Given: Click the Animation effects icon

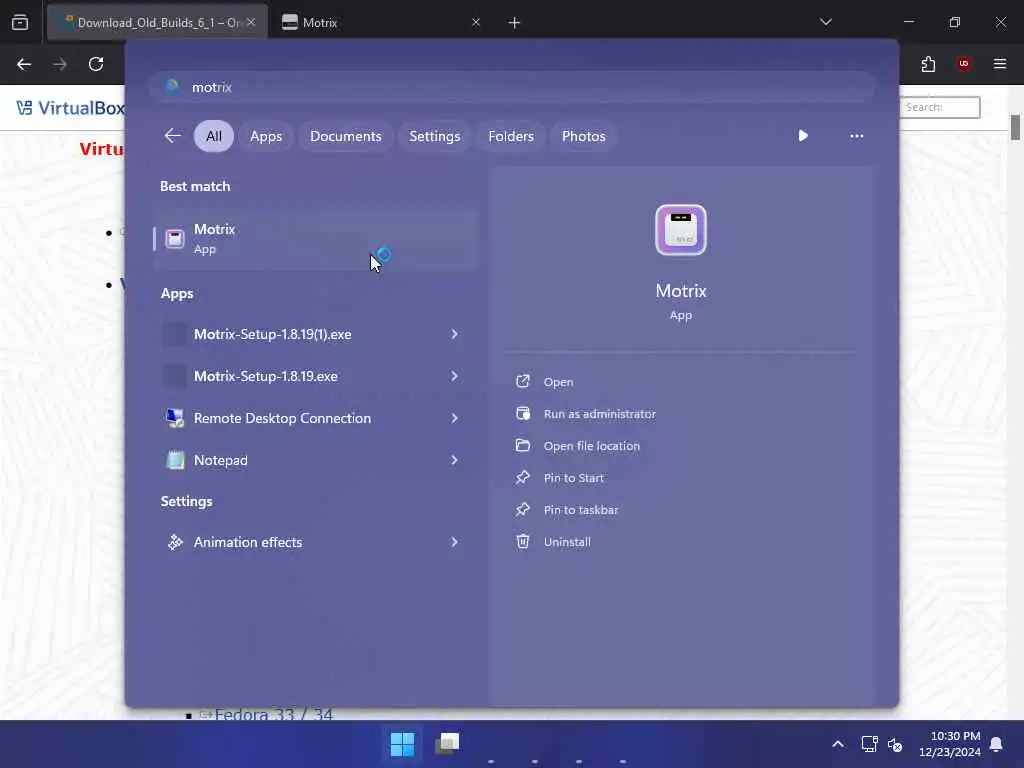Looking at the screenshot, I should [x=175, y=542].
